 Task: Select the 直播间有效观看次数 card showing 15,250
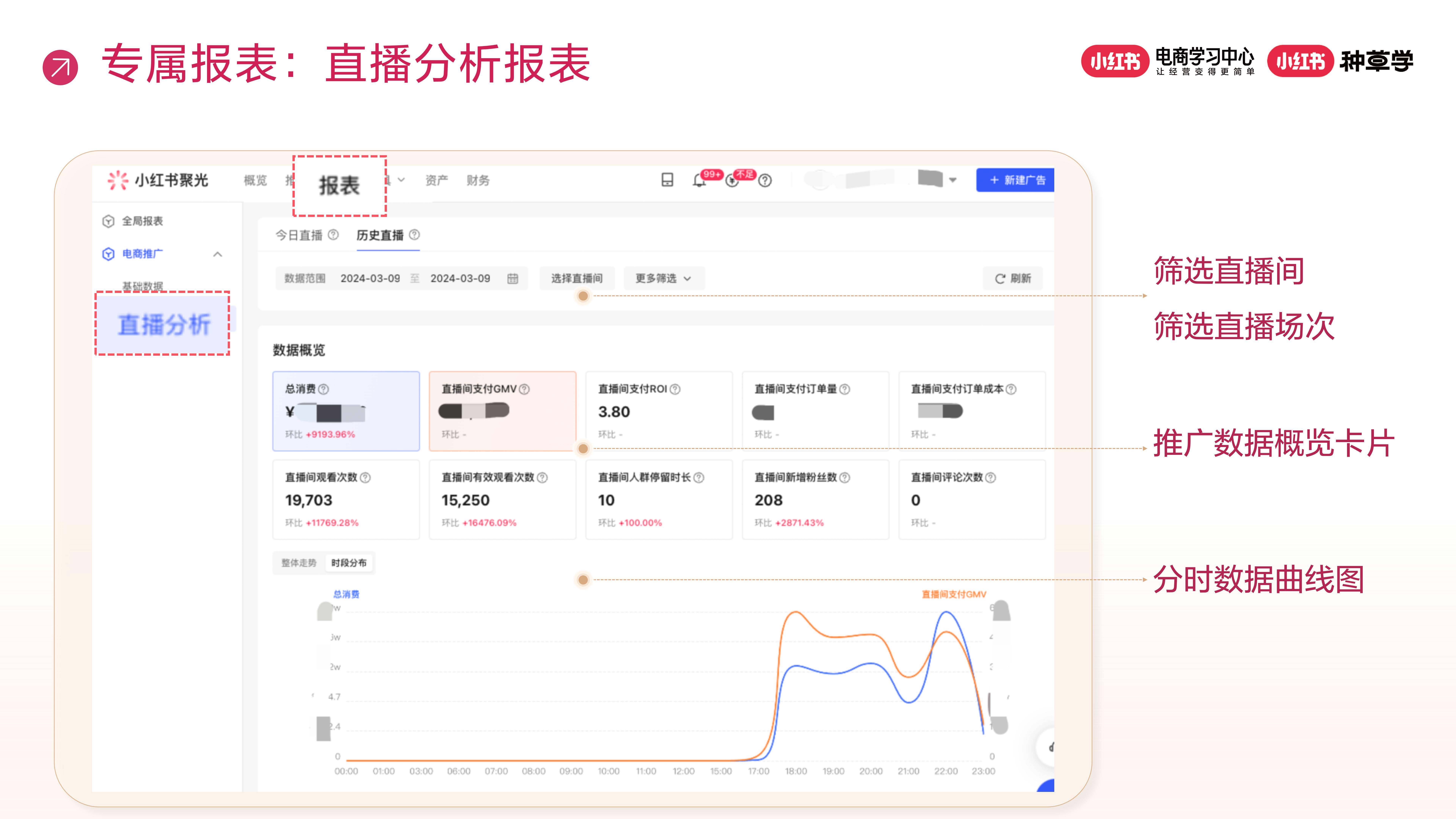pyautogui.click(x=502, y=500)
